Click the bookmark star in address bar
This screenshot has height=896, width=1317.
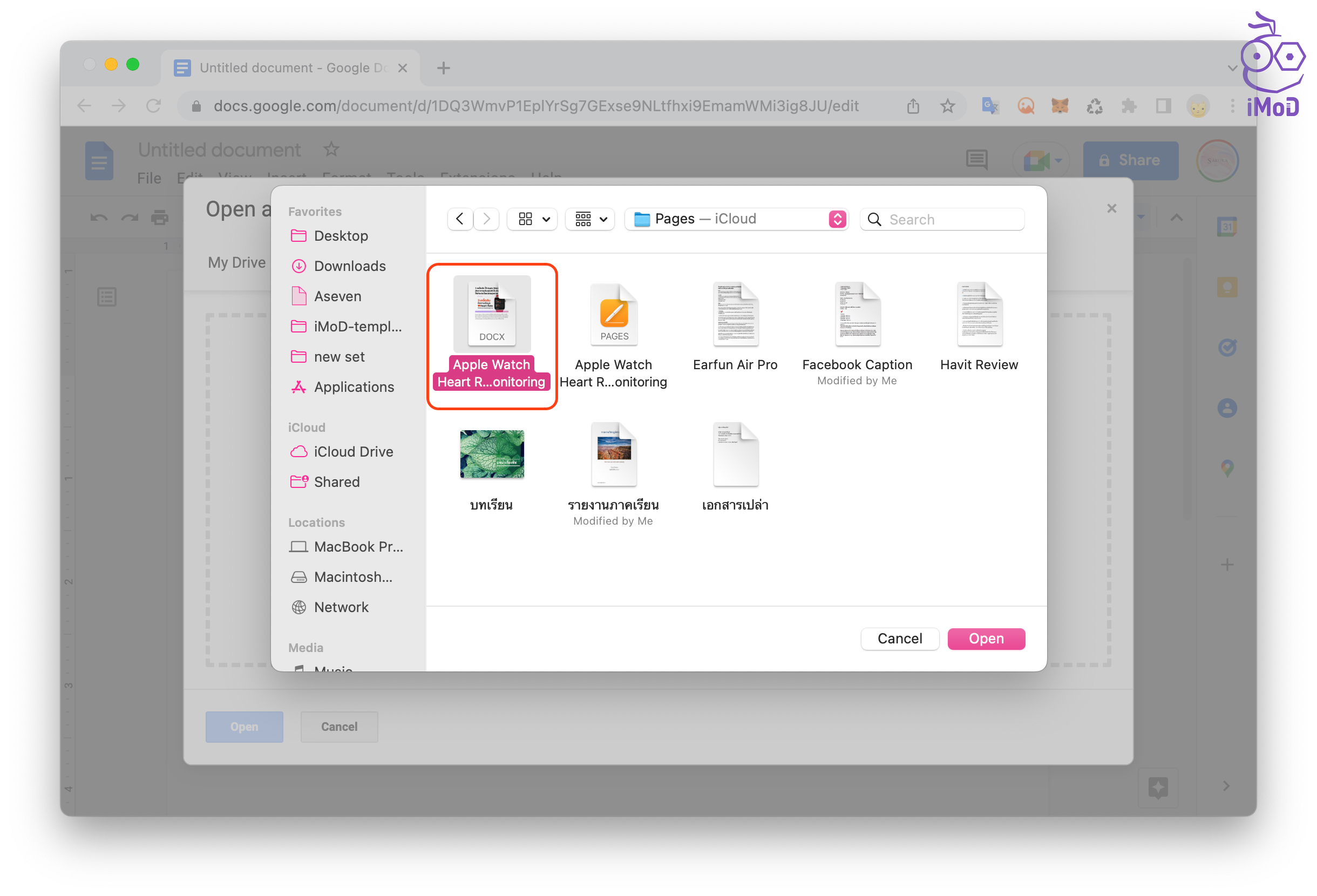pos(947,106)
